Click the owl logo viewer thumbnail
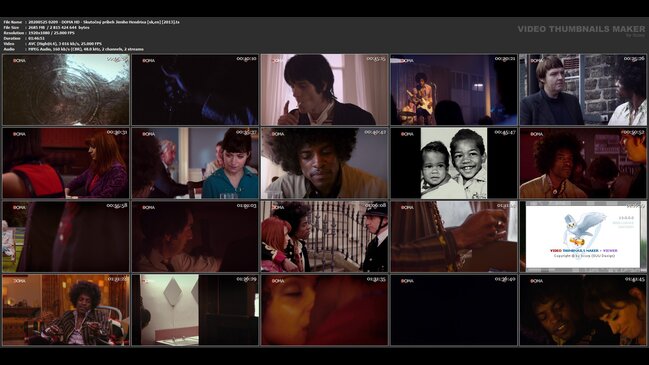Viewport: 649px width, 365px height. click(583, 236)
